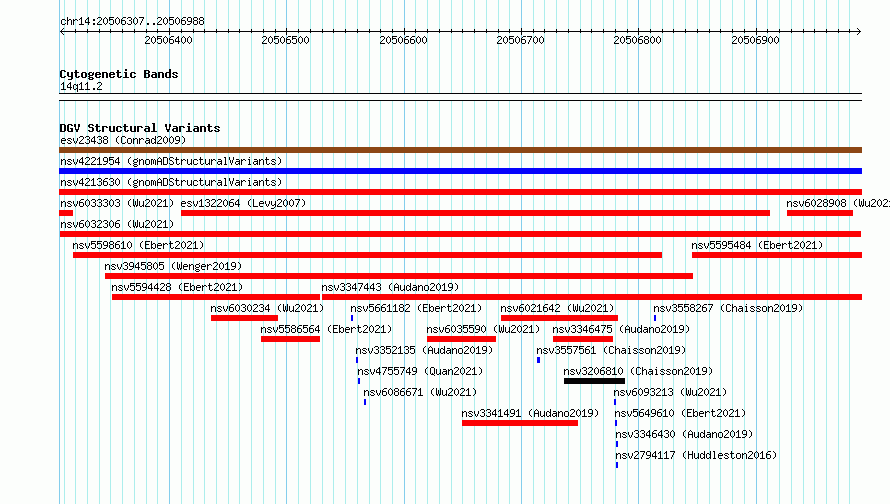Image resolution: width=890 pixels, height=504 pixels.
Task: Click nsv6021642 (Wu2021) label
Action: pos(557,308)
